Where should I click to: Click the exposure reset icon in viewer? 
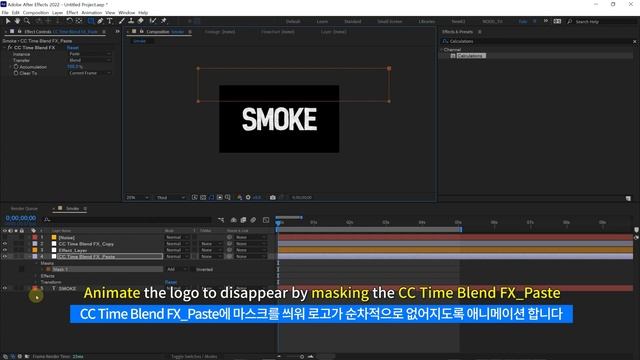[248, 198]
